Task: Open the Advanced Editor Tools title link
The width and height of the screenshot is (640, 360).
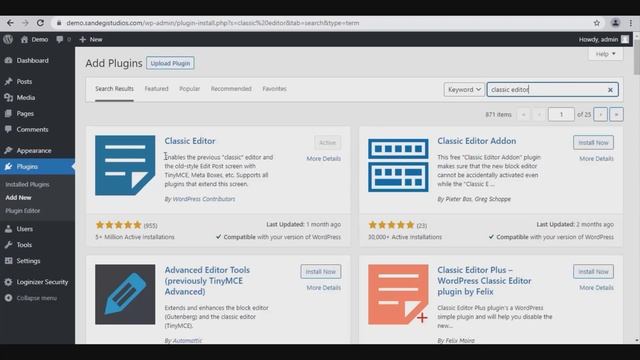Action: 207,281
